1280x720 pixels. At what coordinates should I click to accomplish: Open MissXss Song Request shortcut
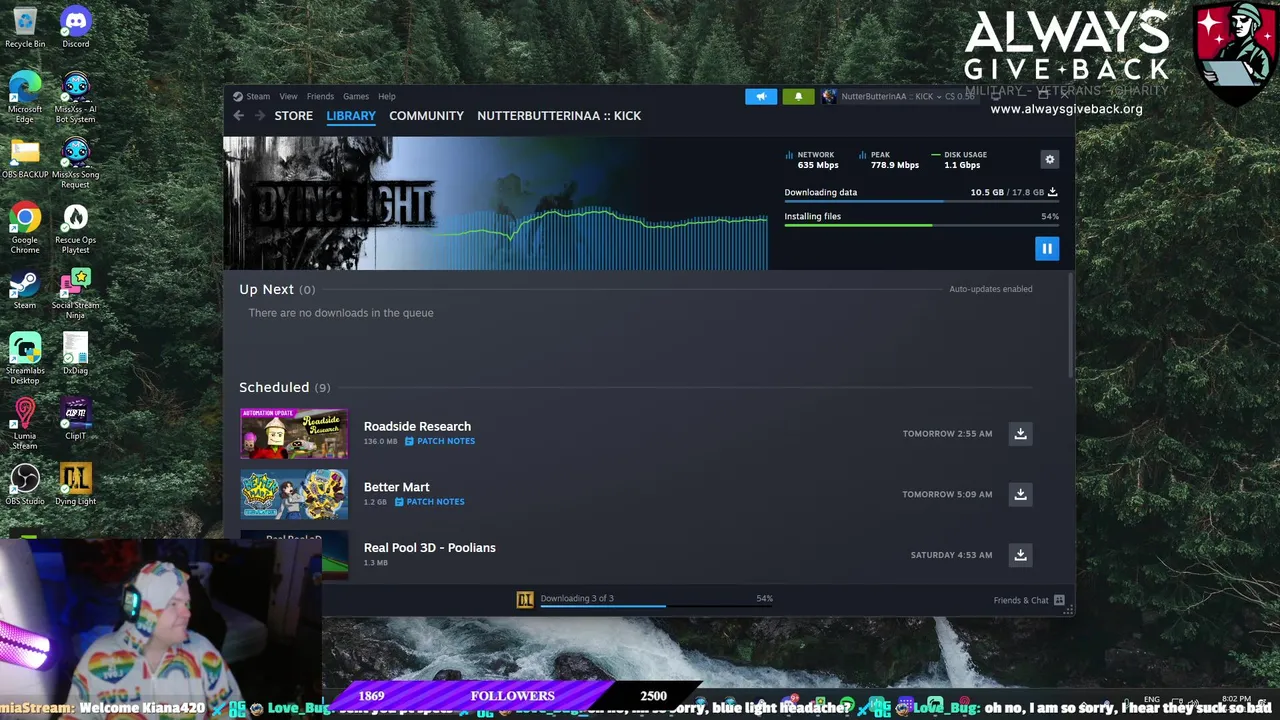75,163
